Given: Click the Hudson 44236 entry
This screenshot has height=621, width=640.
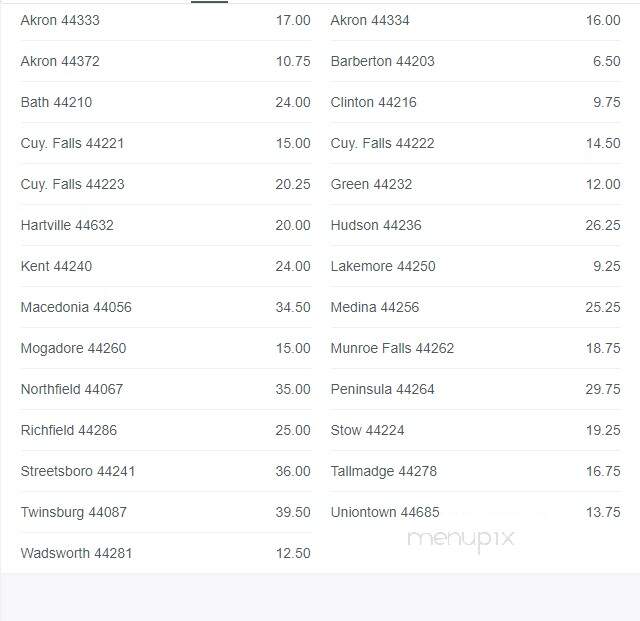Looking at the screenshot, I should pos(476,225).
